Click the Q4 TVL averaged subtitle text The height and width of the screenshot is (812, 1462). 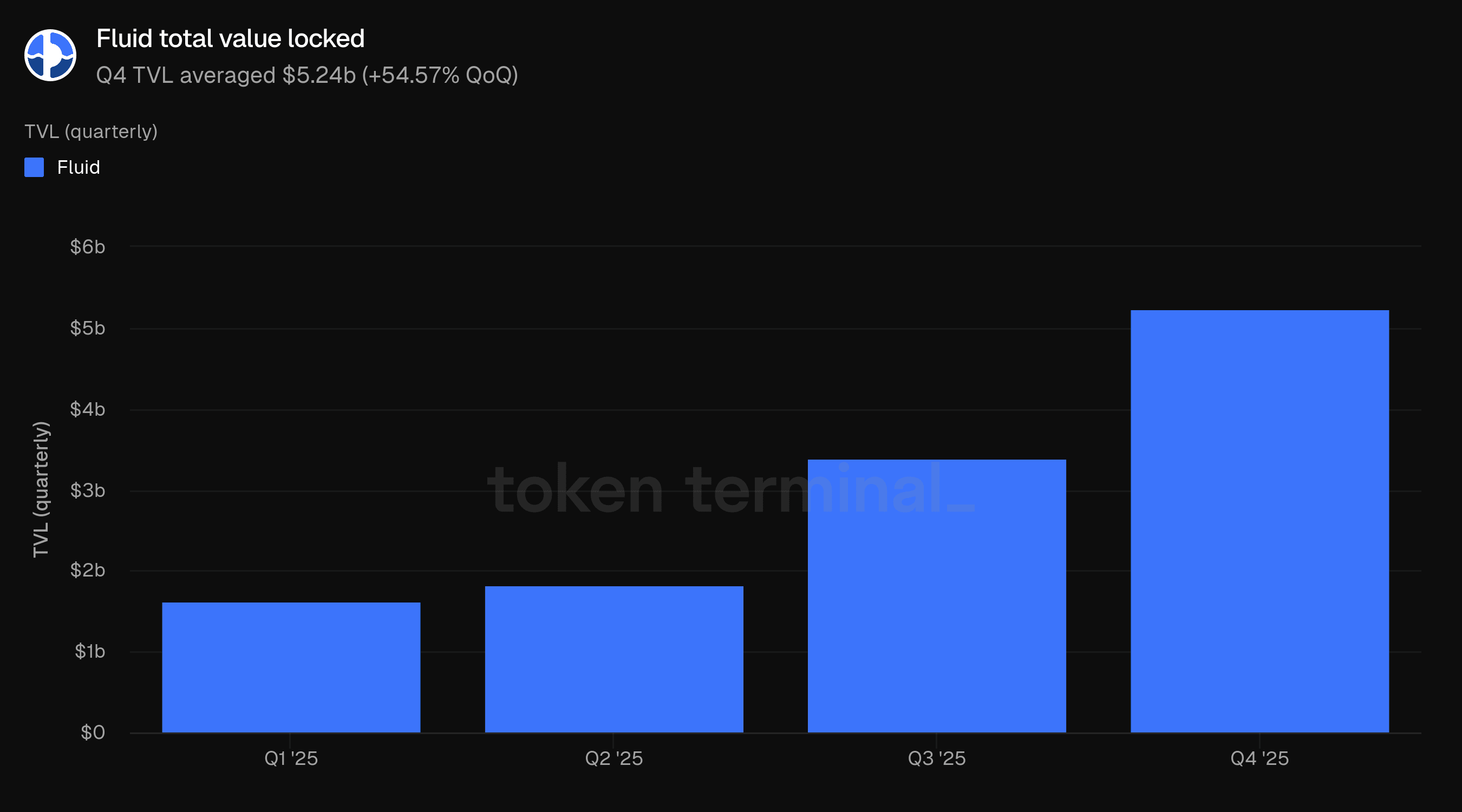pos(306,75)
